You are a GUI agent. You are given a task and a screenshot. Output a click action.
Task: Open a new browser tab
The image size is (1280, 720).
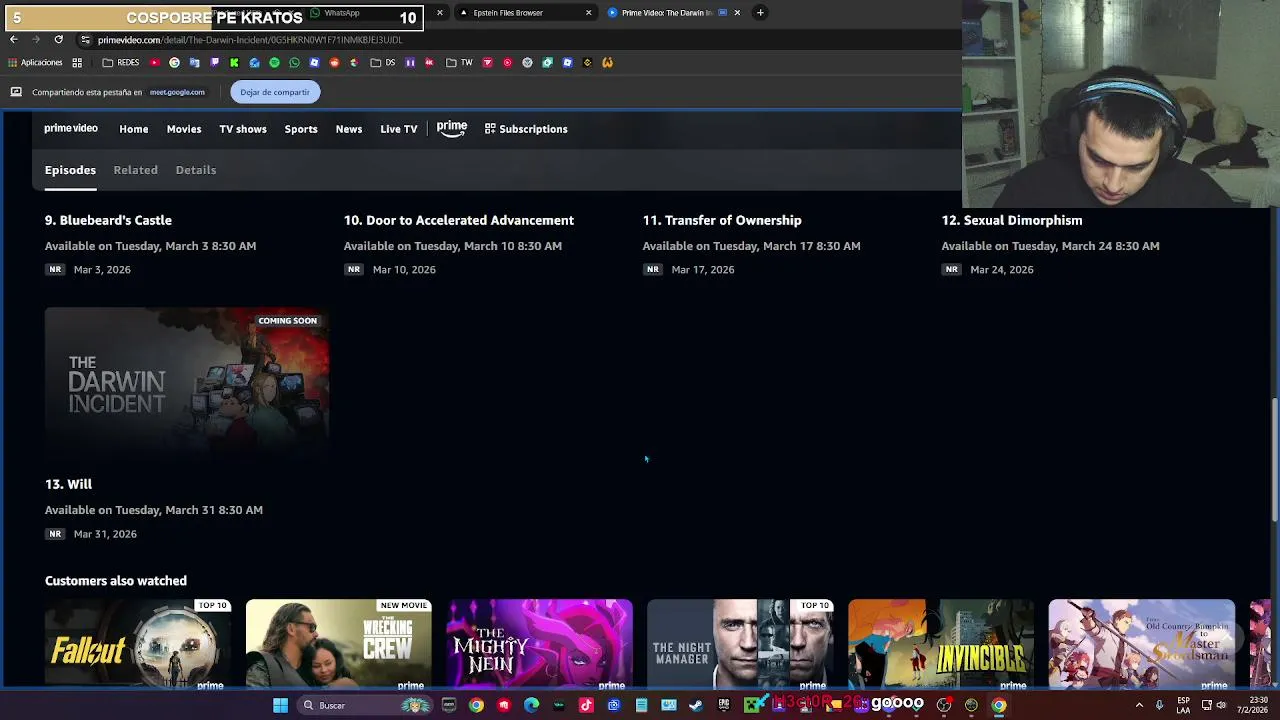[760, 13]
